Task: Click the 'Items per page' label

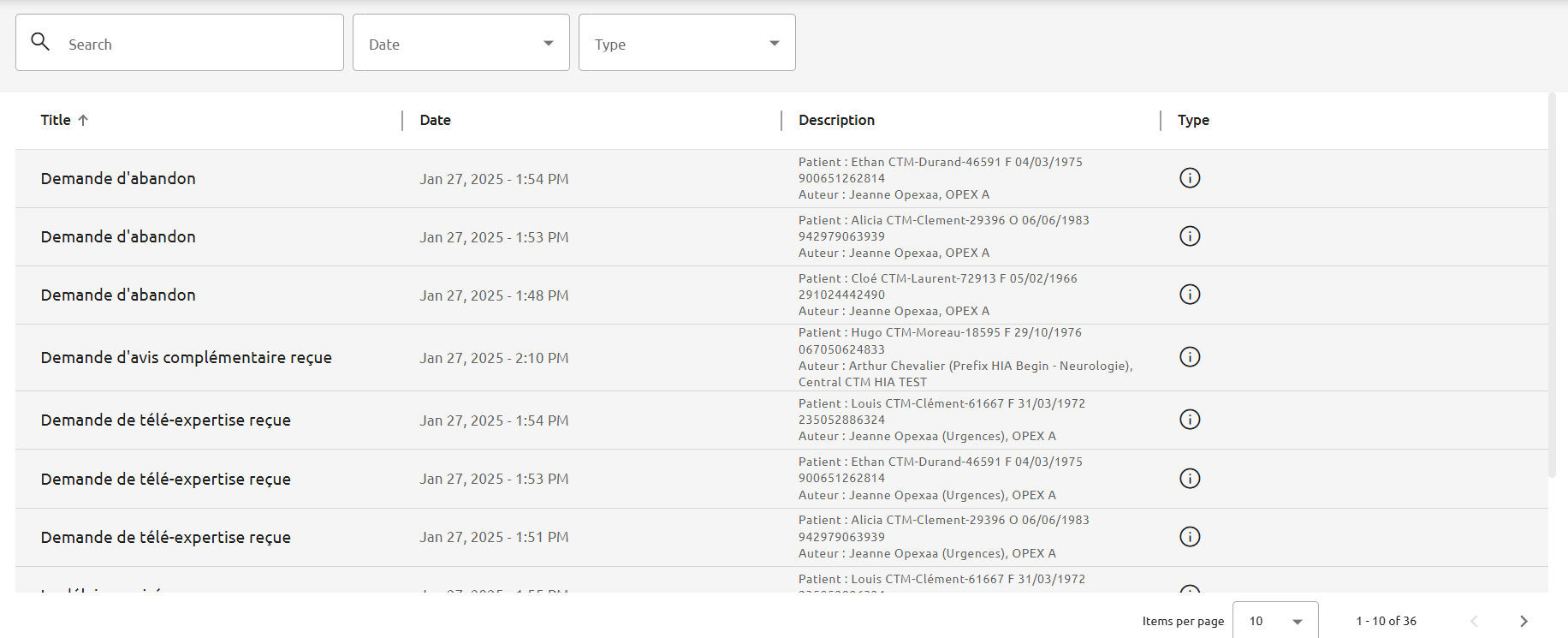Action: tap(1183, 621)
